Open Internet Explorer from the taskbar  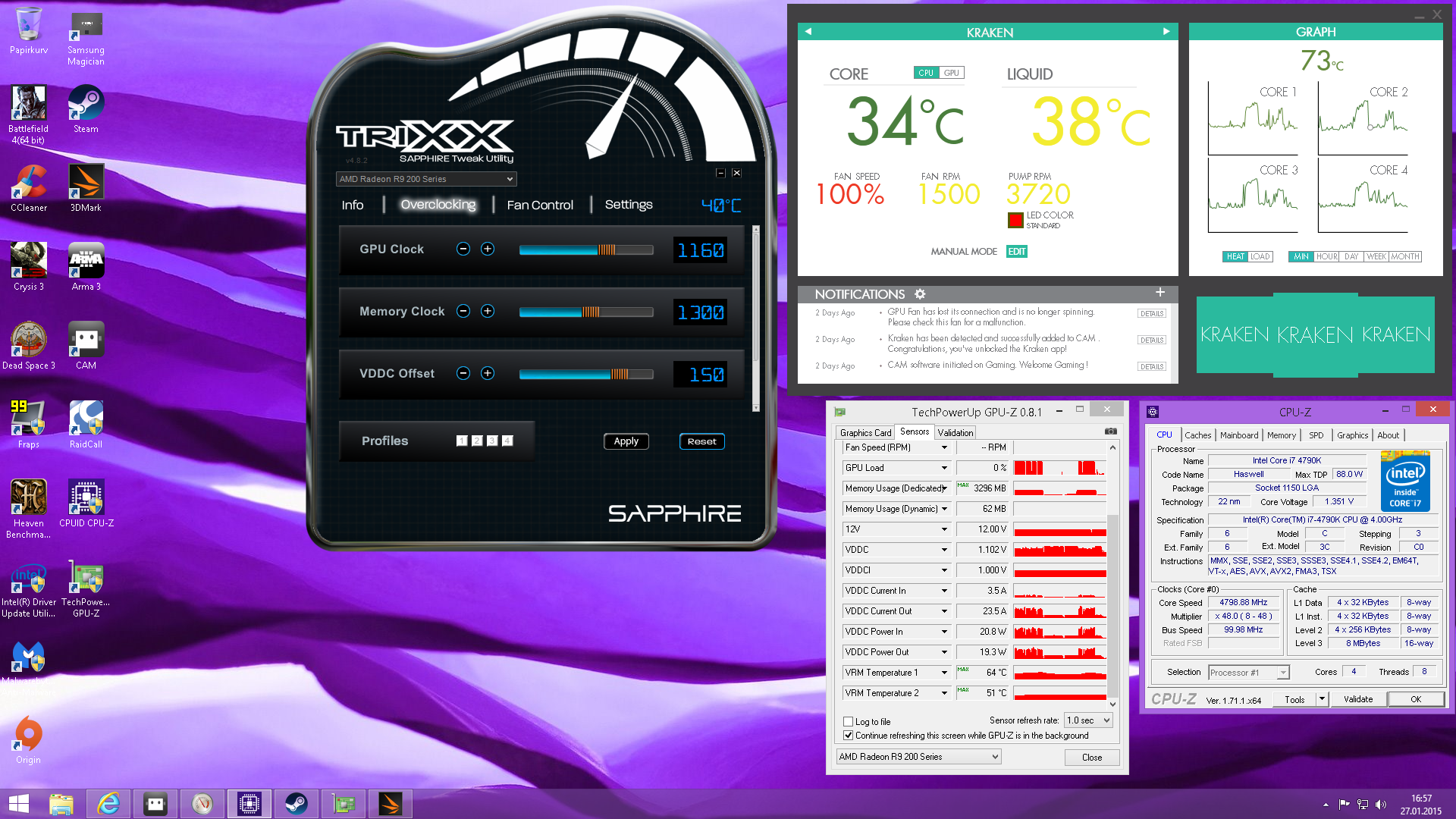point(108,804)
